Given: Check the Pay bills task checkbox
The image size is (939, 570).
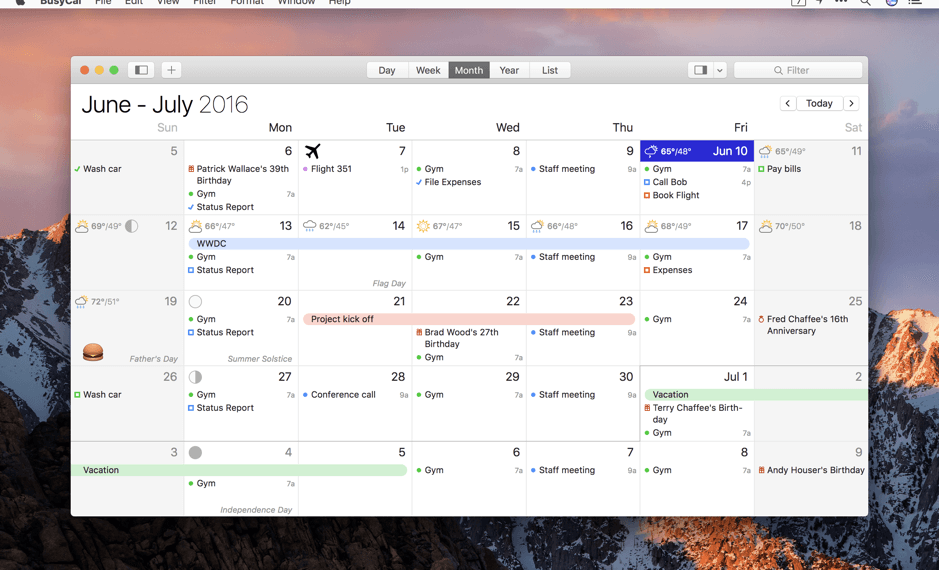Looking at the screenshot, I should coord(761,169).
